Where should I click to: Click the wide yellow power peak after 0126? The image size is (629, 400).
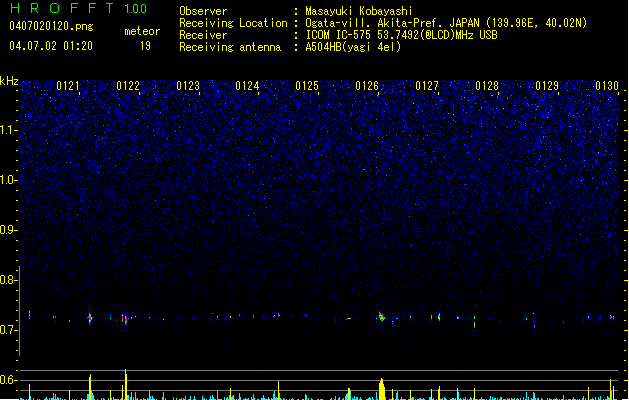click(x=382, y=389)
